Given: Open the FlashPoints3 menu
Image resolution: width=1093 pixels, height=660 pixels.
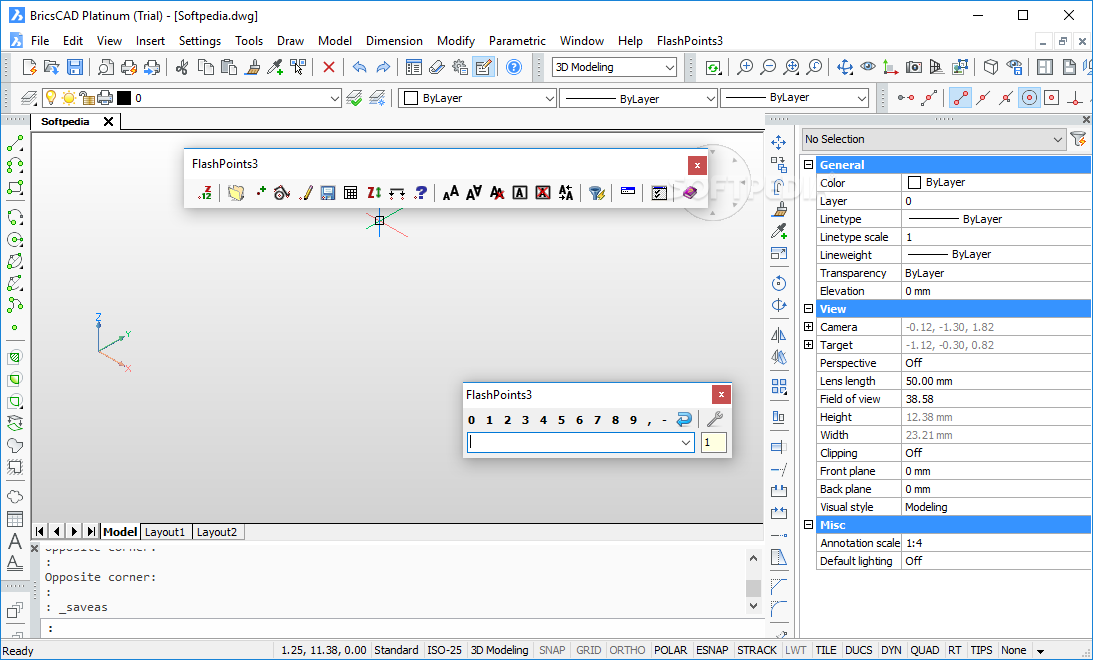Looking at the screenshot, I should click(690, 41).
